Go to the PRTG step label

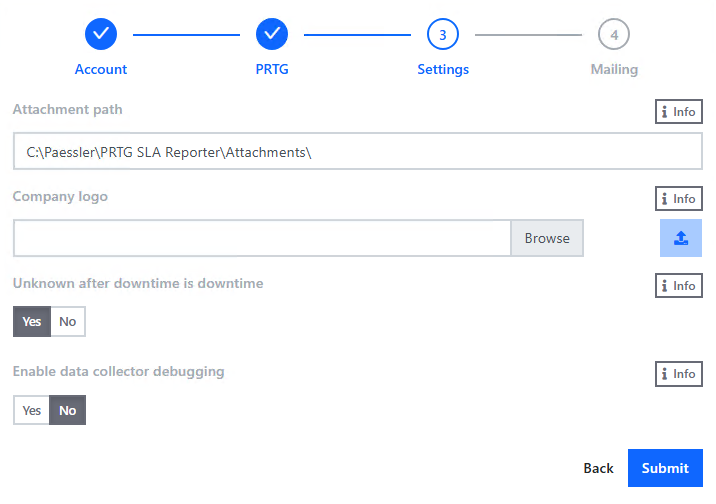point(272,69)
